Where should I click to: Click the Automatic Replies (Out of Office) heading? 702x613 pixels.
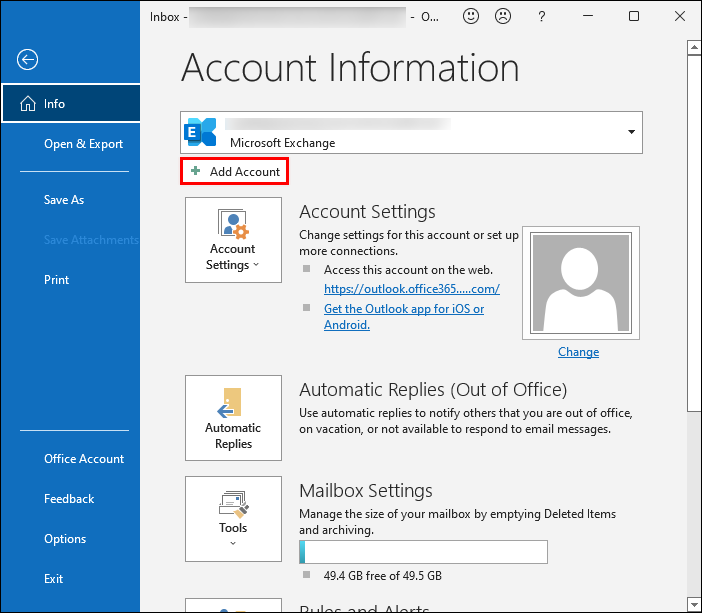coord(433,390)
